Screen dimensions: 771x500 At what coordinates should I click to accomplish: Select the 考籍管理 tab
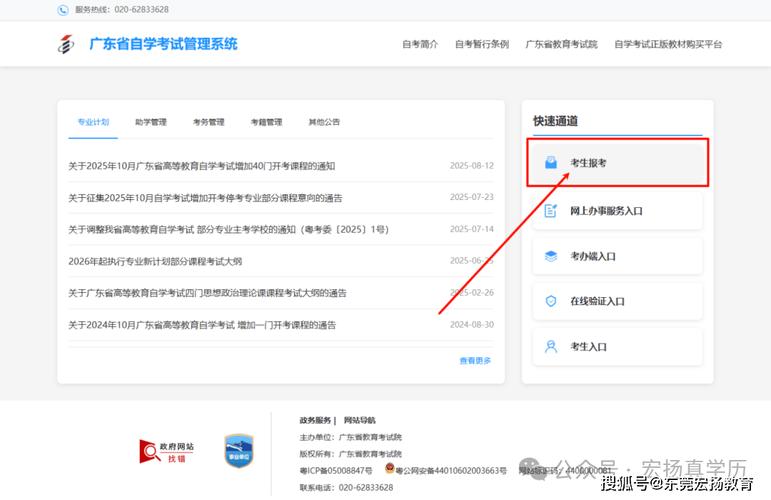[267, 122]
